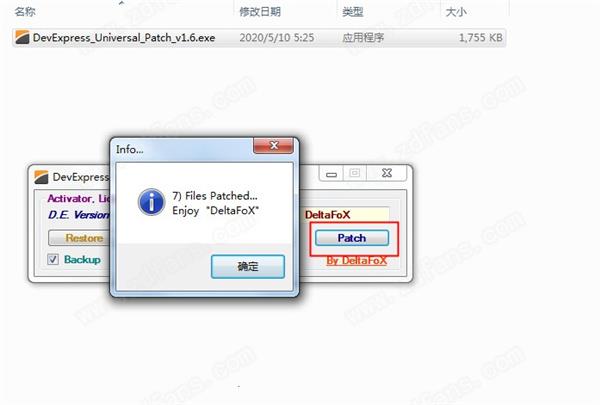Toggle the Backup checkbox

pos(53,260)
